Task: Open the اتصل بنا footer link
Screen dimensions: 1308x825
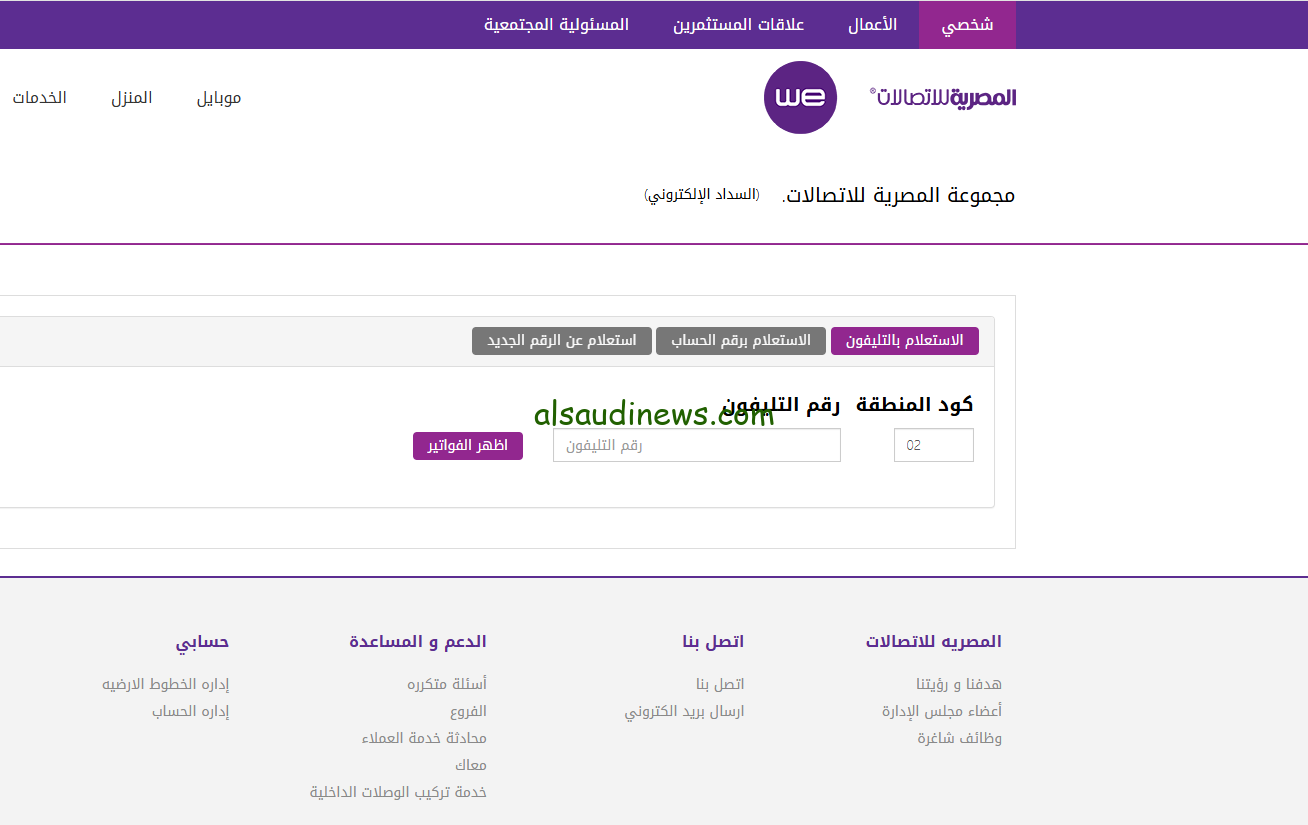Action: (720, 684)
